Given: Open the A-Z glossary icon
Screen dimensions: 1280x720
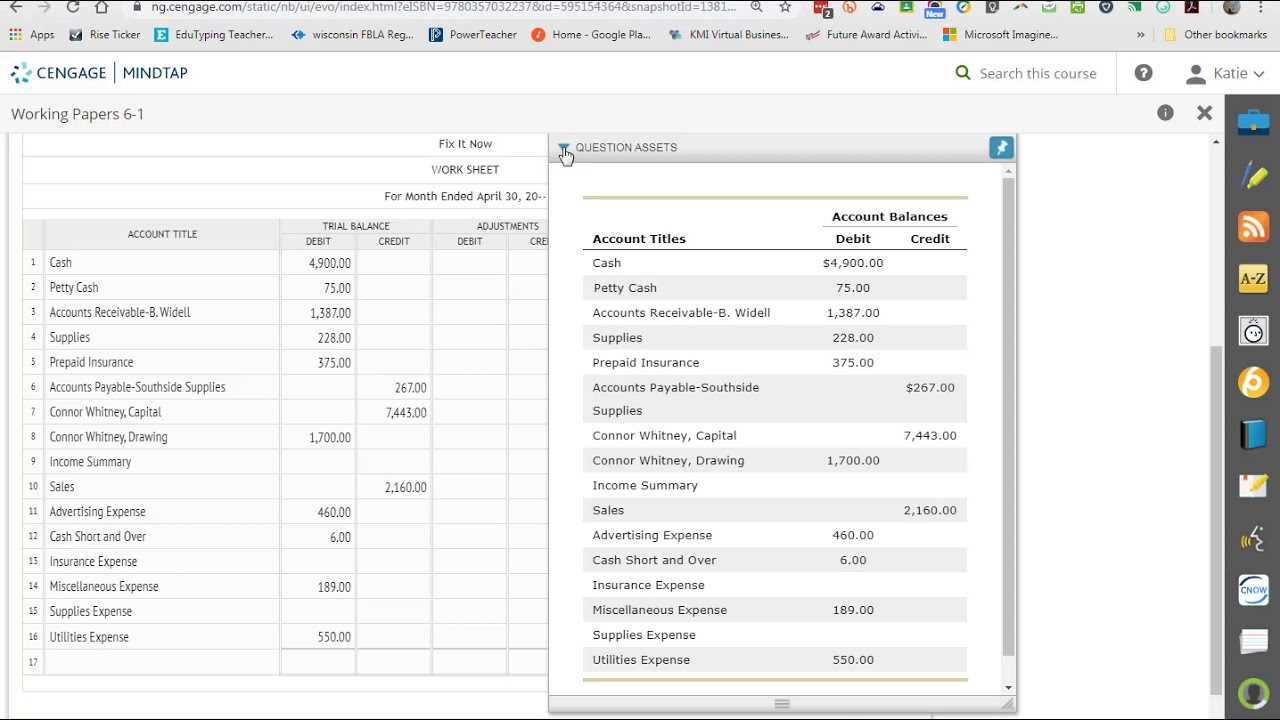Looking at the screenshot, I should pos(1253,279).
